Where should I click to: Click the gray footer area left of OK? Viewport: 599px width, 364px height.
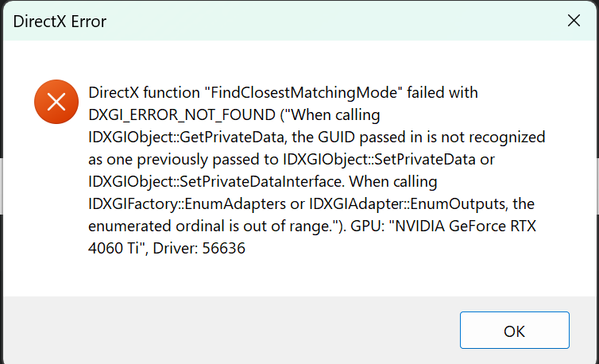(x=229, y=330)
